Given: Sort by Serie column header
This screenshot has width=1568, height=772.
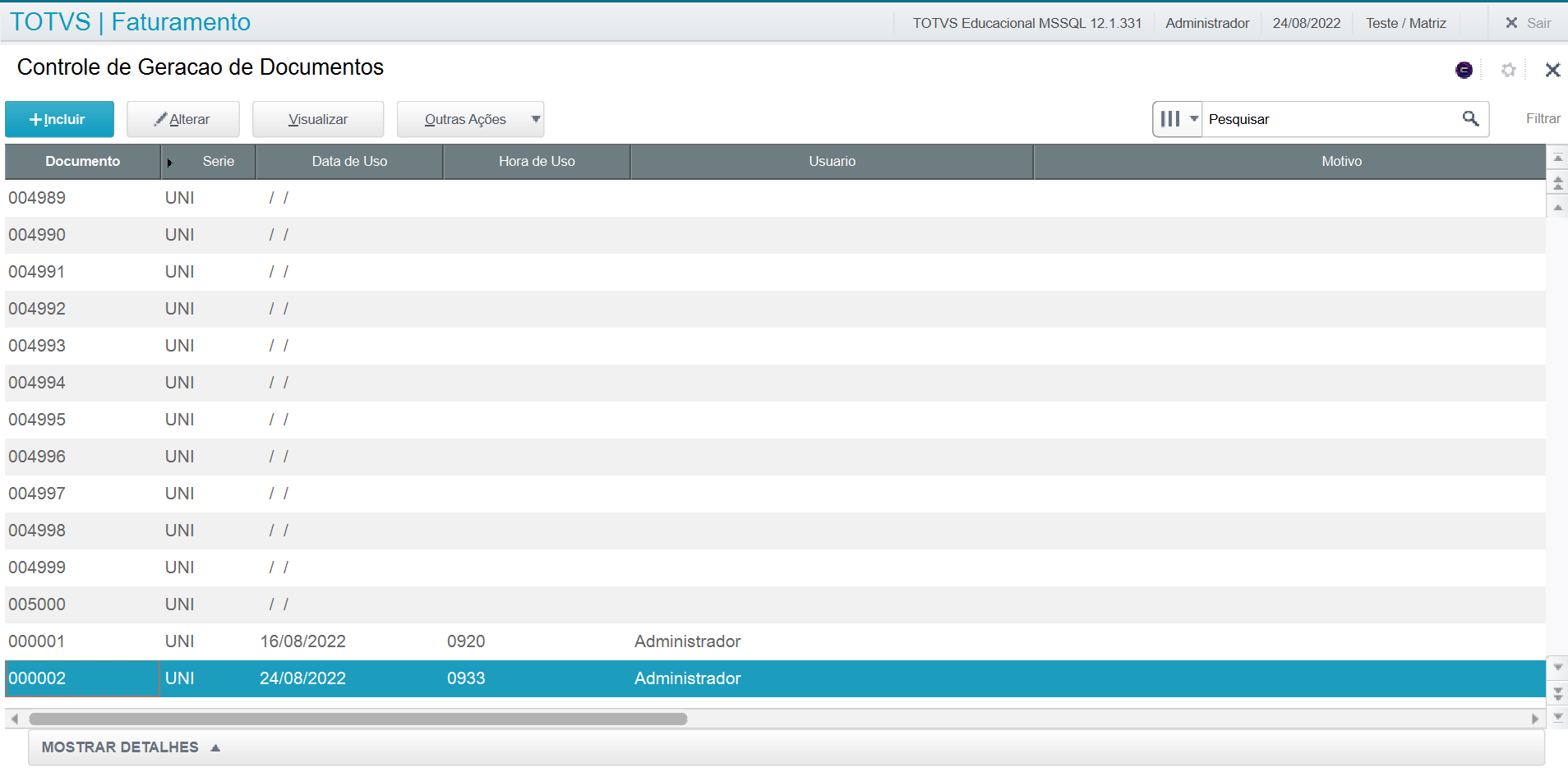Looking at the screenshot, I should (x=209, y=162).
